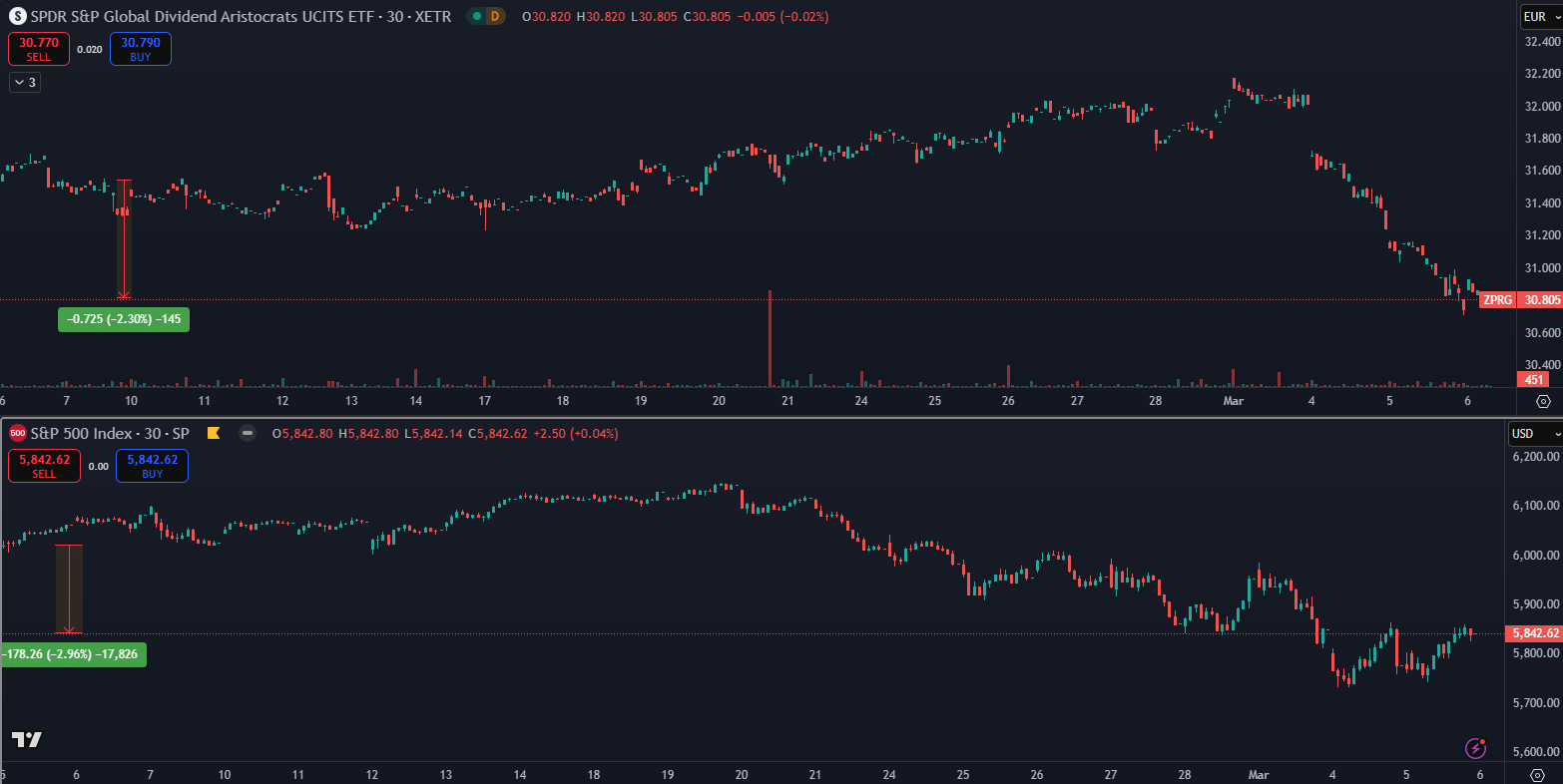1563x784 pixels.
Task: Click the SPDR ETF symbol logo icon
Action: 17,17
